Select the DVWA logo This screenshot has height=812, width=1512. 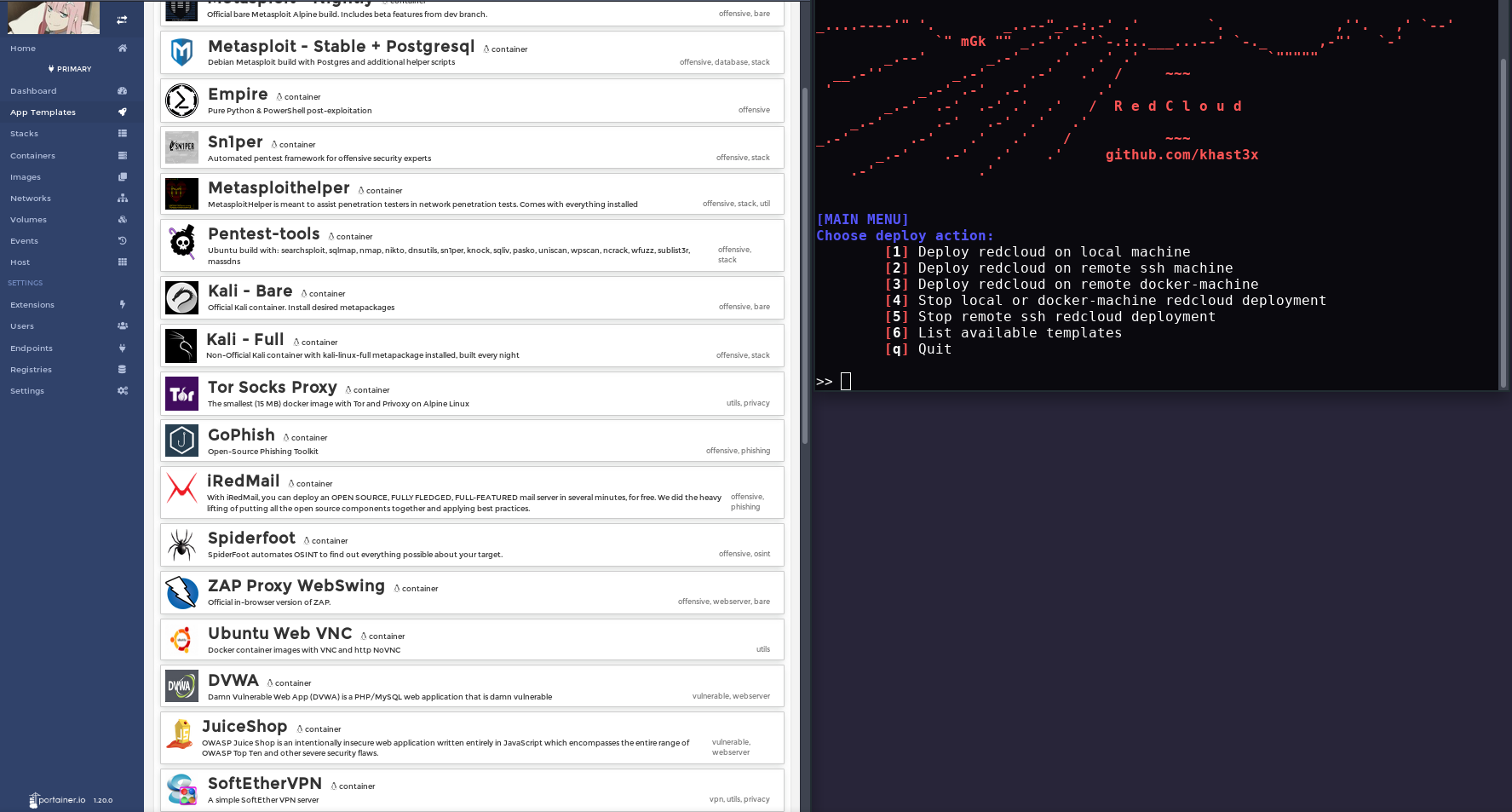[x=181, y=686]
